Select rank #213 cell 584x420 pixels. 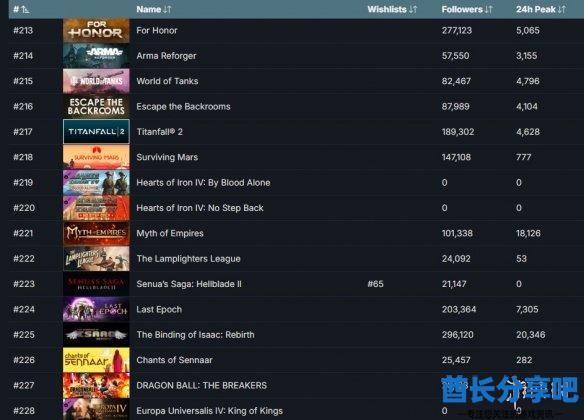click(x=23, y=31)
